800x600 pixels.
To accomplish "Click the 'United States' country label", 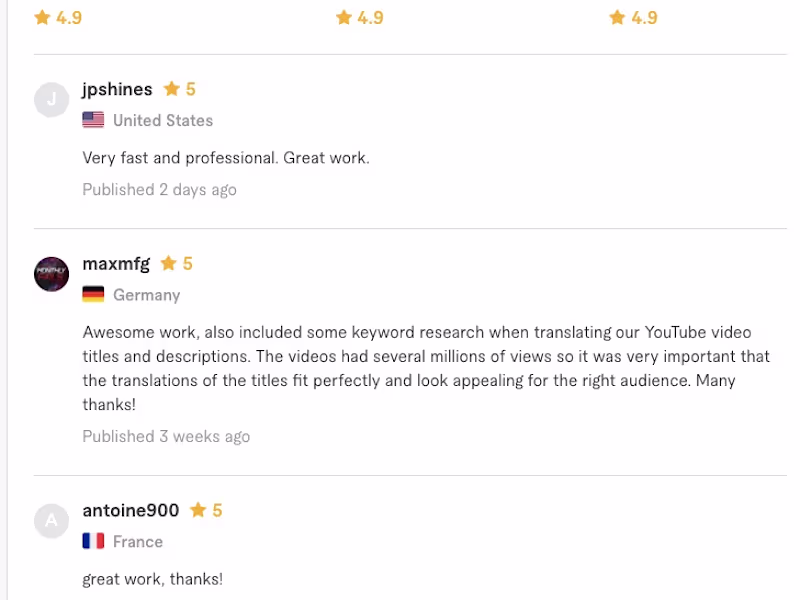I will tap(162, 120).
